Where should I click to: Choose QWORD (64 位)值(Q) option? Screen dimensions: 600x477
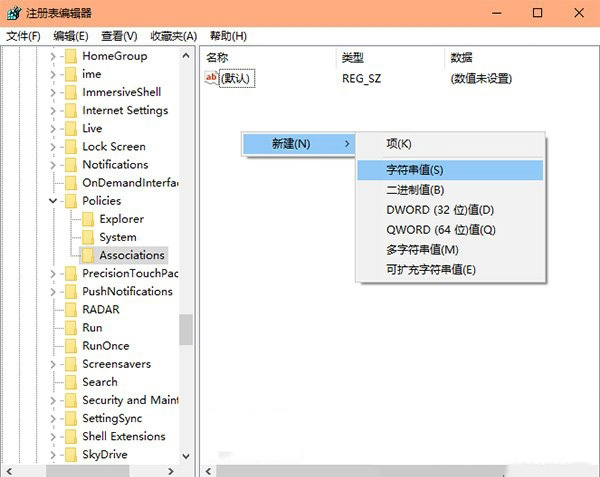click(450, 230)
